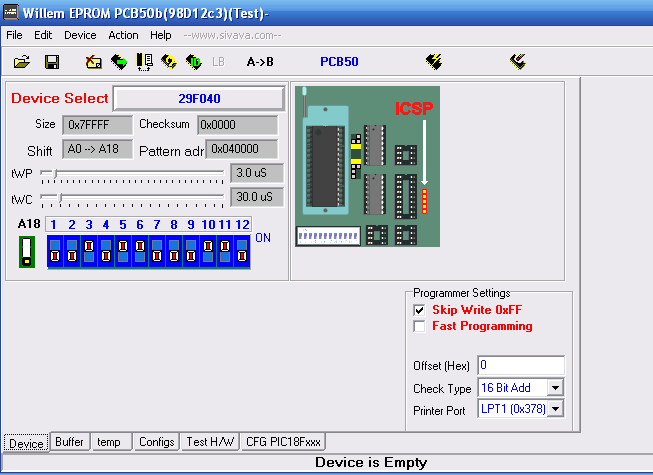Toggle DIP switch number 1
The width and height of the screenshot is (653, 475).
point(56,250)
